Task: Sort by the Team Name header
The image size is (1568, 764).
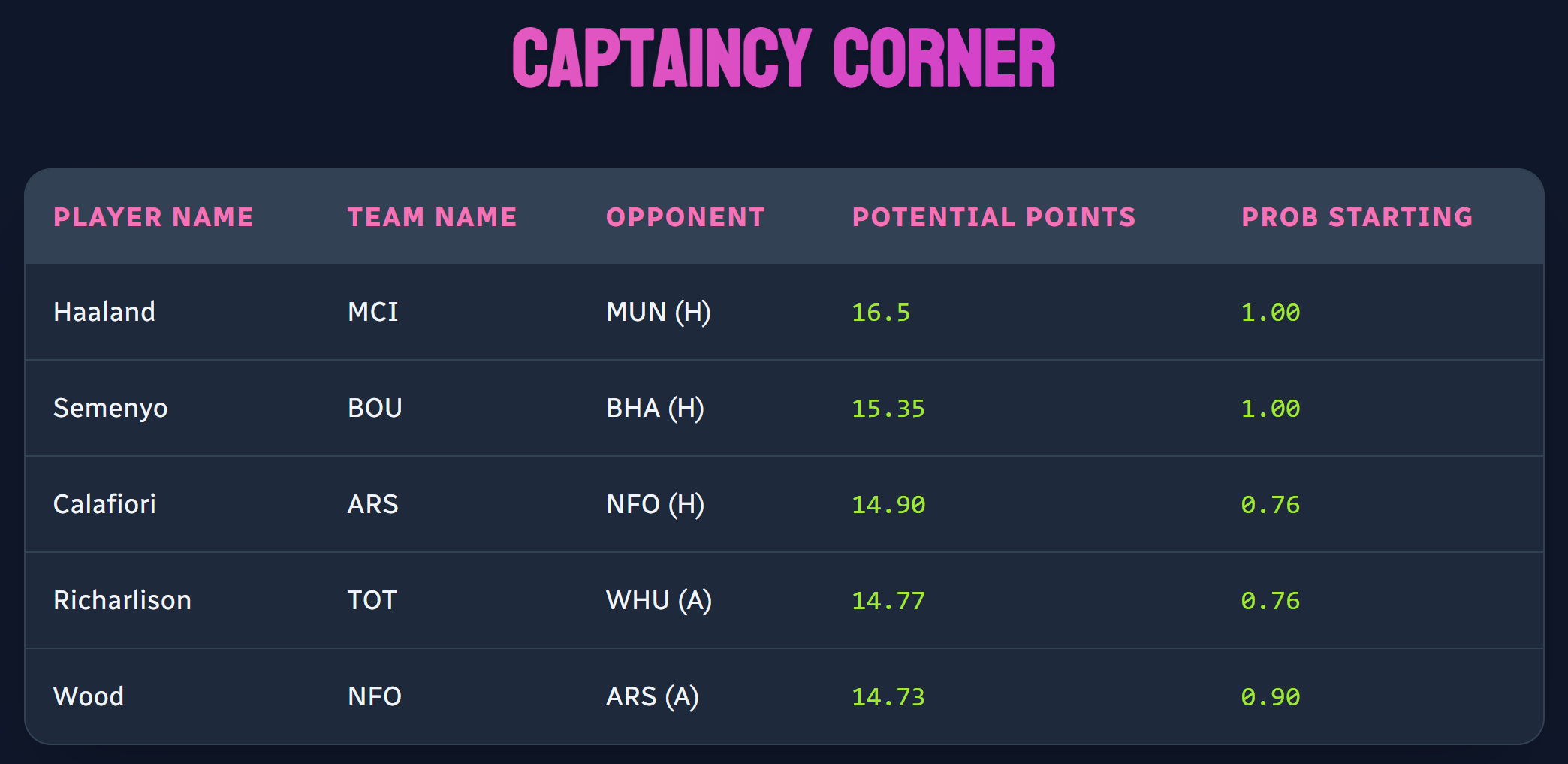Action: pos(432,217)
